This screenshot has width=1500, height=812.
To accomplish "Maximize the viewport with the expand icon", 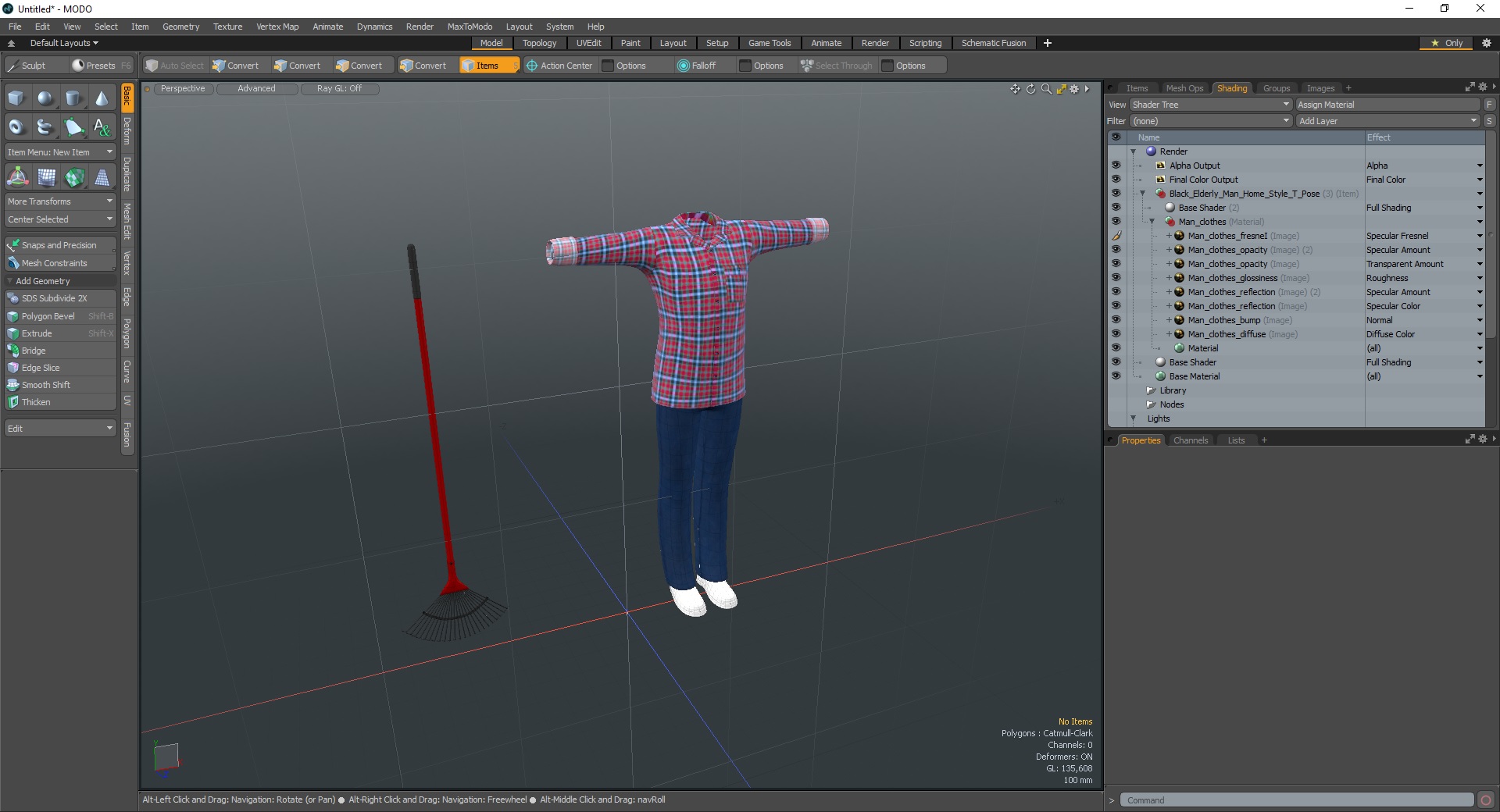I will (1061, 89).
